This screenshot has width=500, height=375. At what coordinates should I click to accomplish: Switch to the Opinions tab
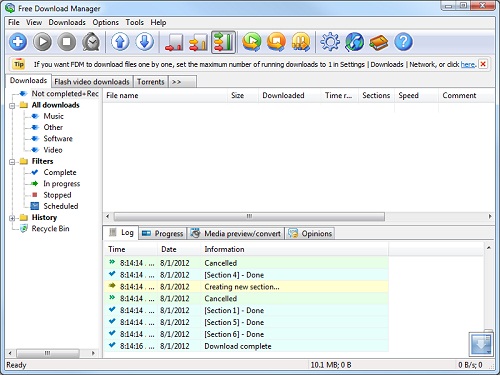[x=310, y=234]
